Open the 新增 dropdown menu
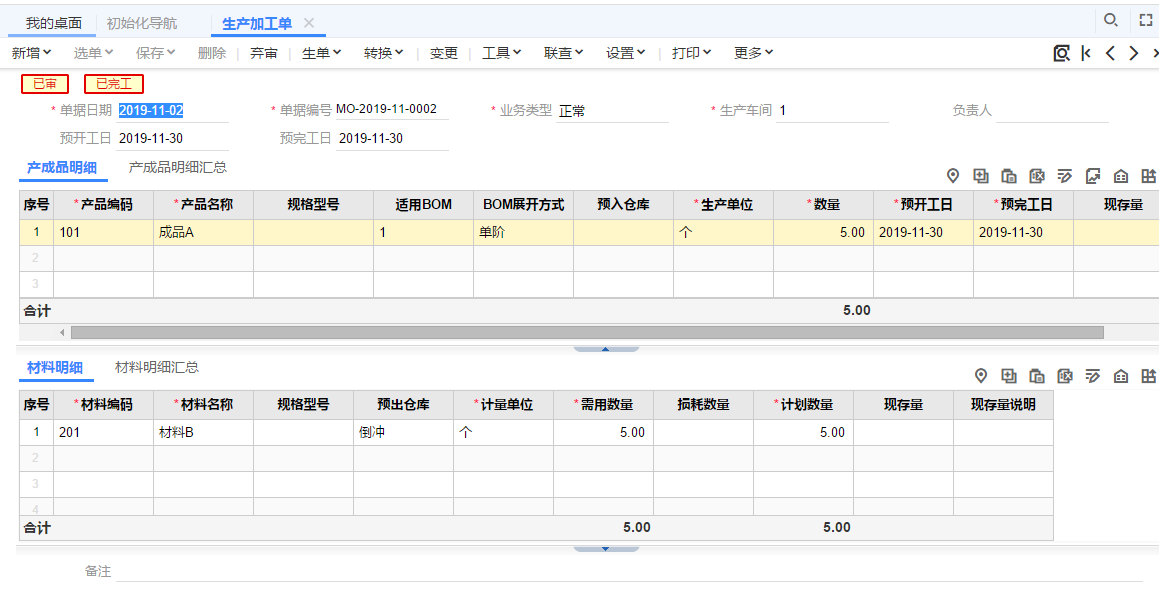 coord(32,53)
